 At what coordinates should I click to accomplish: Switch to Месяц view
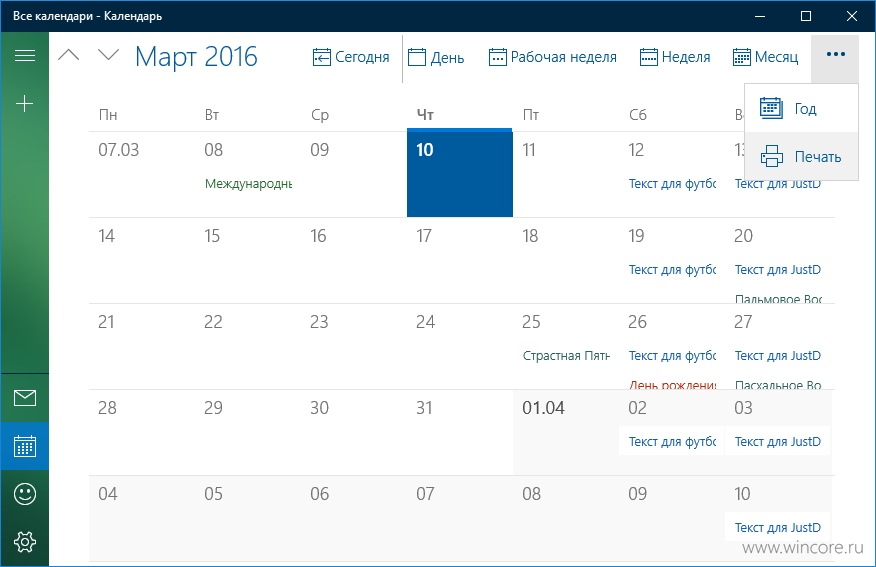(765, 57)
